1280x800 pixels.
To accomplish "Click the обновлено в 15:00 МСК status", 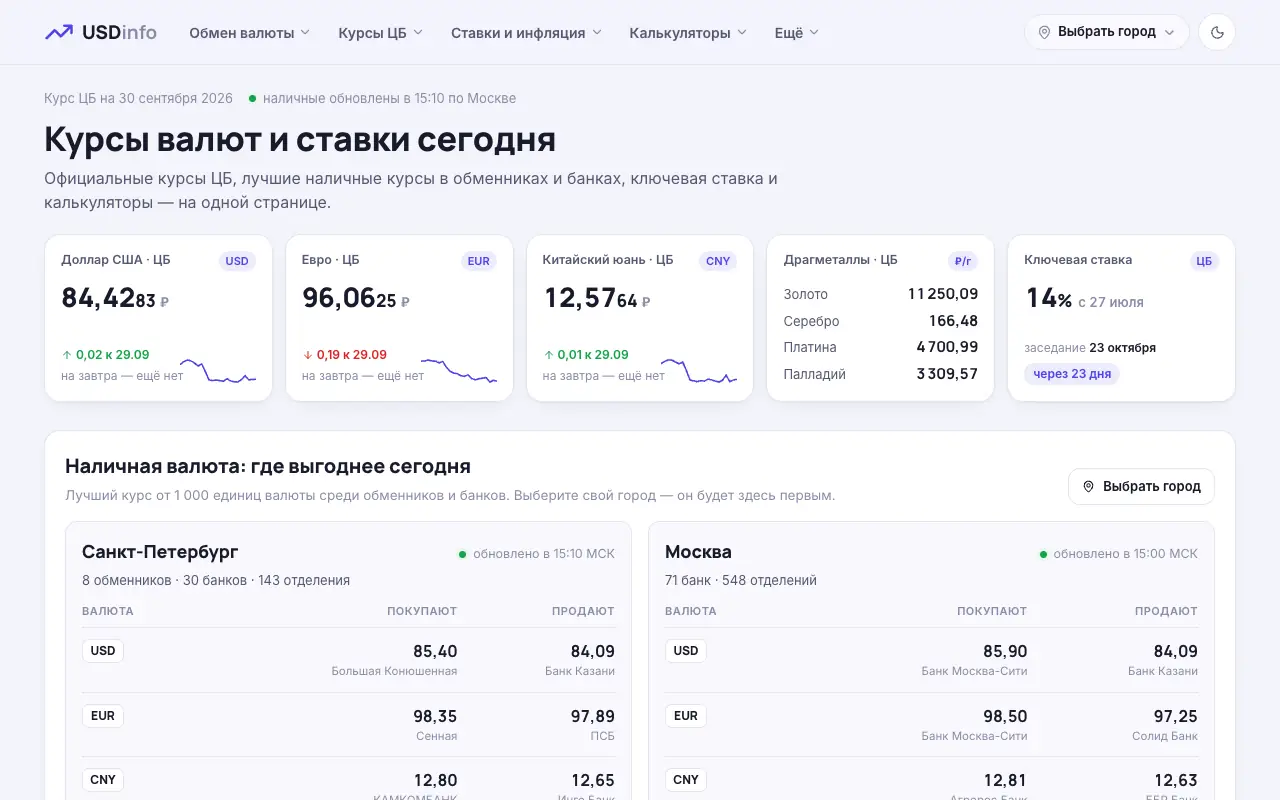I will pos(1118,554).
